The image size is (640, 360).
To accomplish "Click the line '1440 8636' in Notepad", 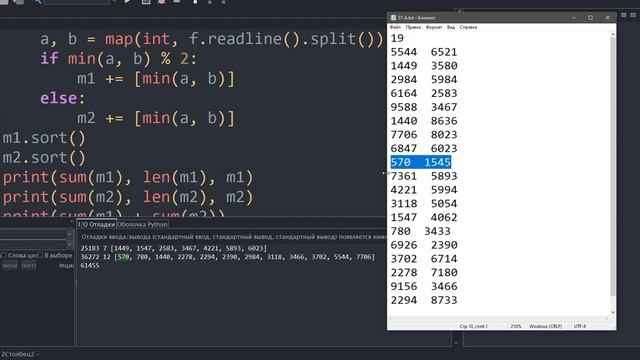I will click(x=424, y=121).
